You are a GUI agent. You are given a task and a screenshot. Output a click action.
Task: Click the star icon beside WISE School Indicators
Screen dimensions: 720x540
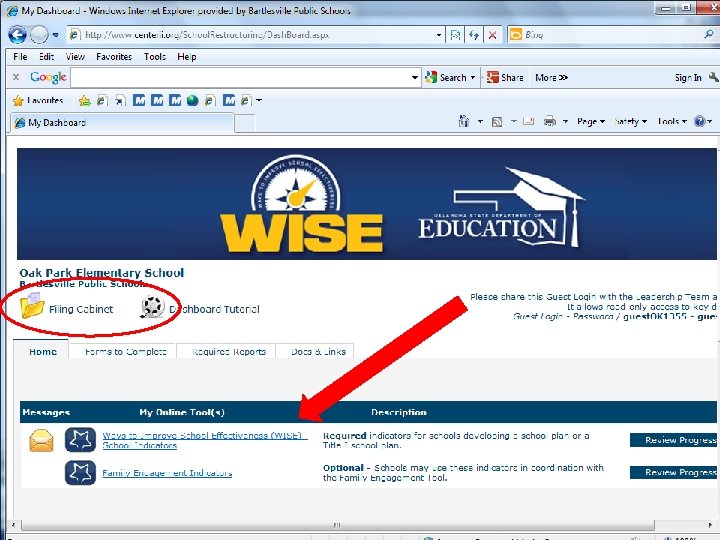click(x=80, y=440)
